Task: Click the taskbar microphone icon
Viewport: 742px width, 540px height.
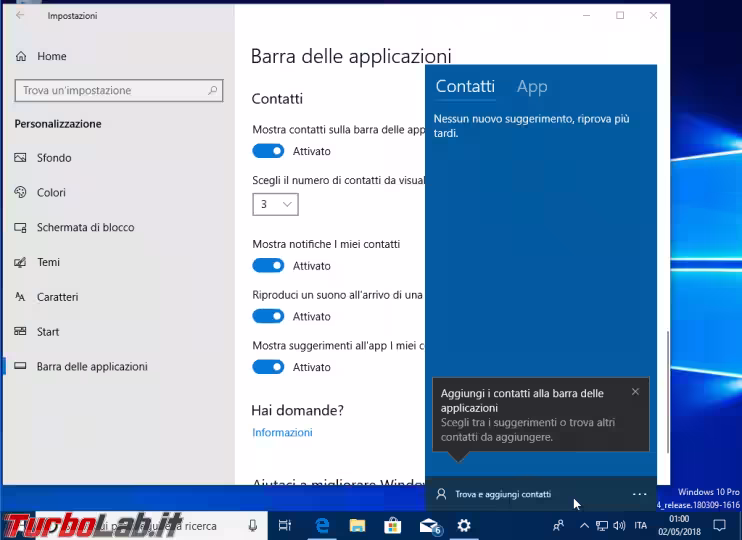Action: (253, 525)
